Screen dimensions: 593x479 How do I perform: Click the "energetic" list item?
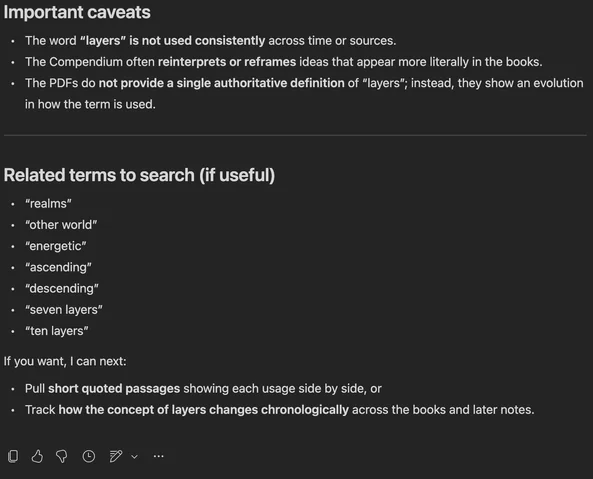(x=56, y=246)
